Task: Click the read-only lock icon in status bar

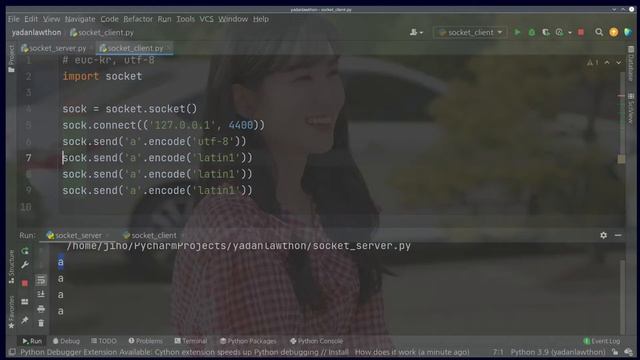Action: [615, 352]
